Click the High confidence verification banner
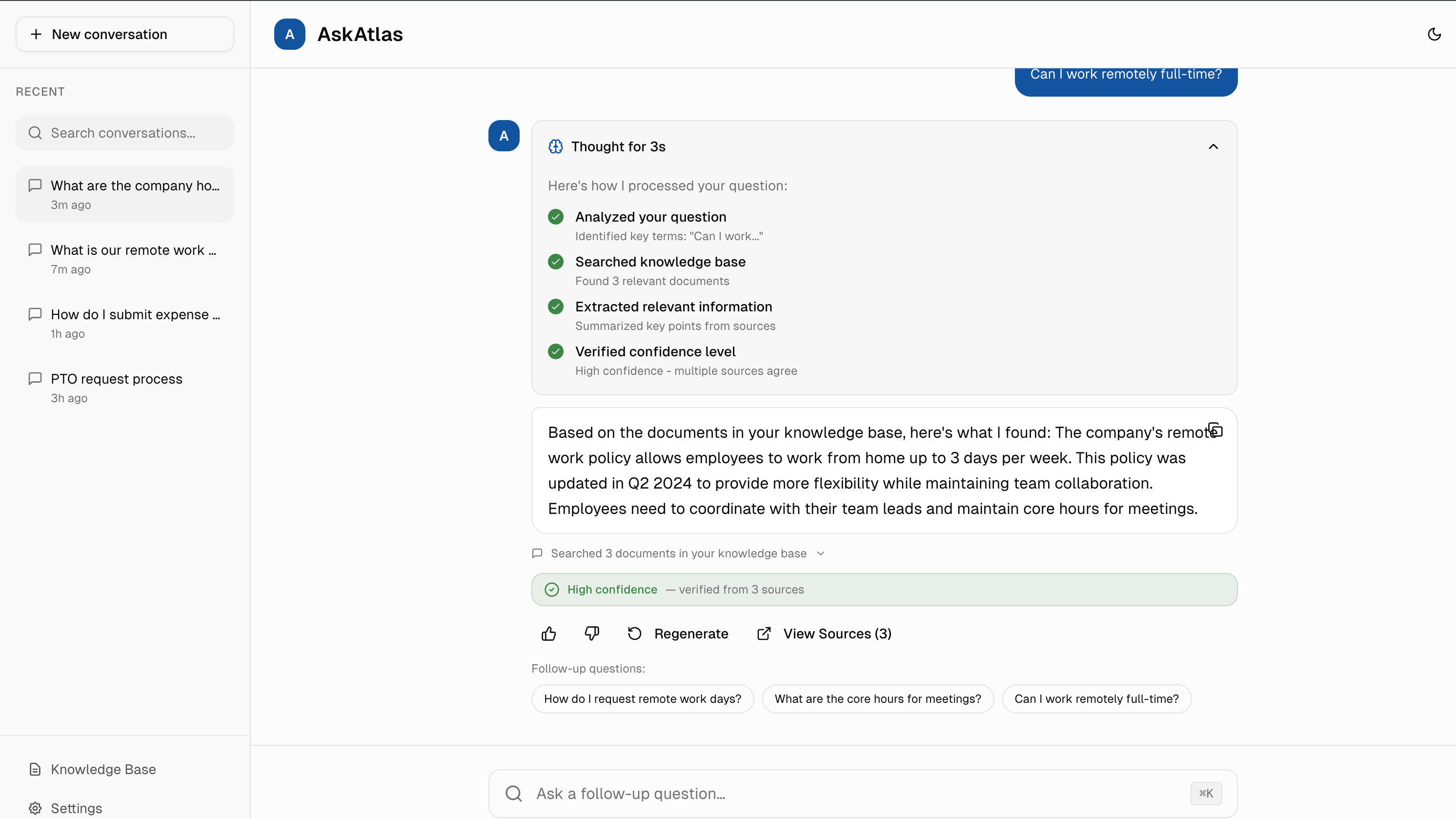1456x819 pixels. (x=884, y=590)
